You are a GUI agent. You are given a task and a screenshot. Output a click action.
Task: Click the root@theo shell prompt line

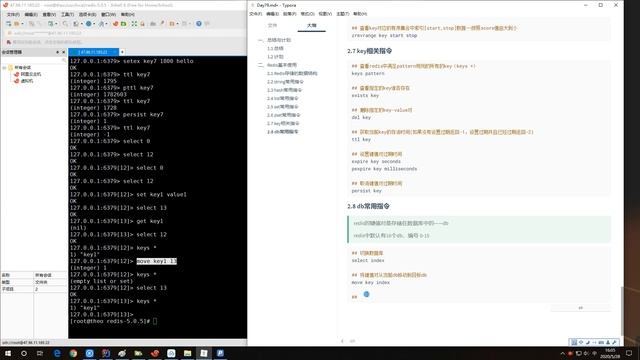point(114,321)
